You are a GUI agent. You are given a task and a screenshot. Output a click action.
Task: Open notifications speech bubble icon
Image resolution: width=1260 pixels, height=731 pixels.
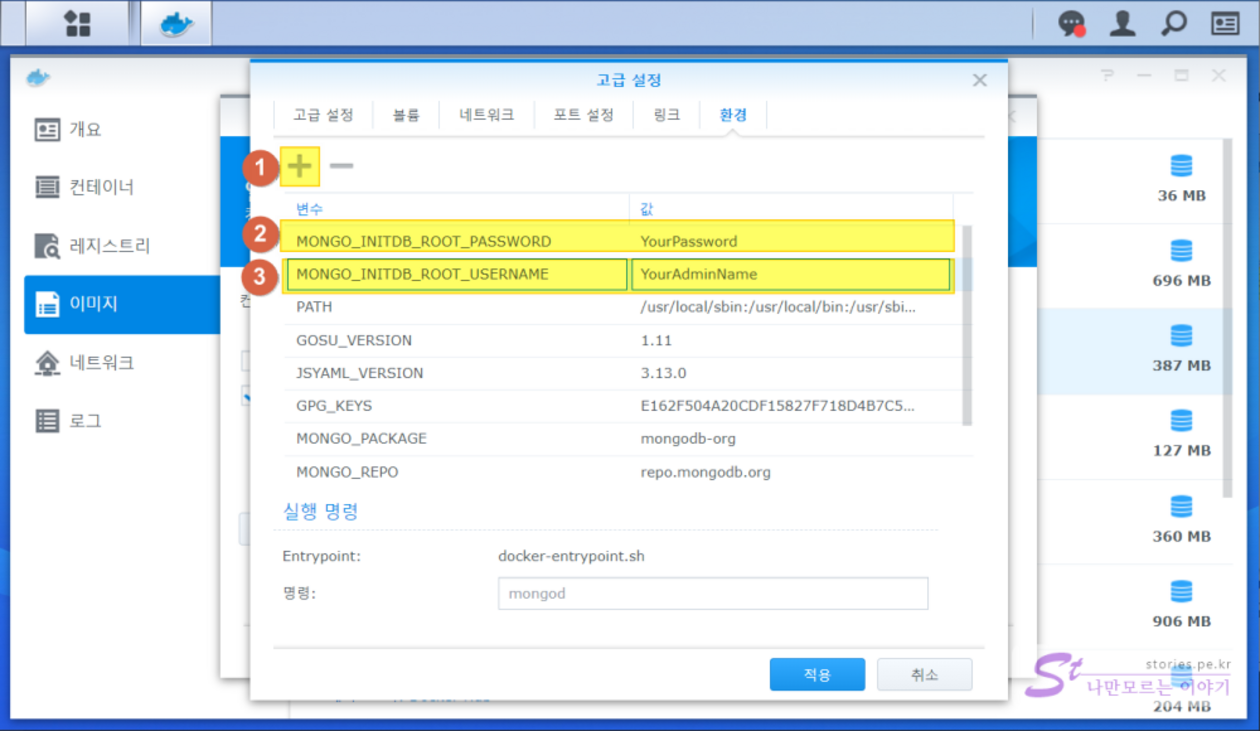coord(1071,24)
